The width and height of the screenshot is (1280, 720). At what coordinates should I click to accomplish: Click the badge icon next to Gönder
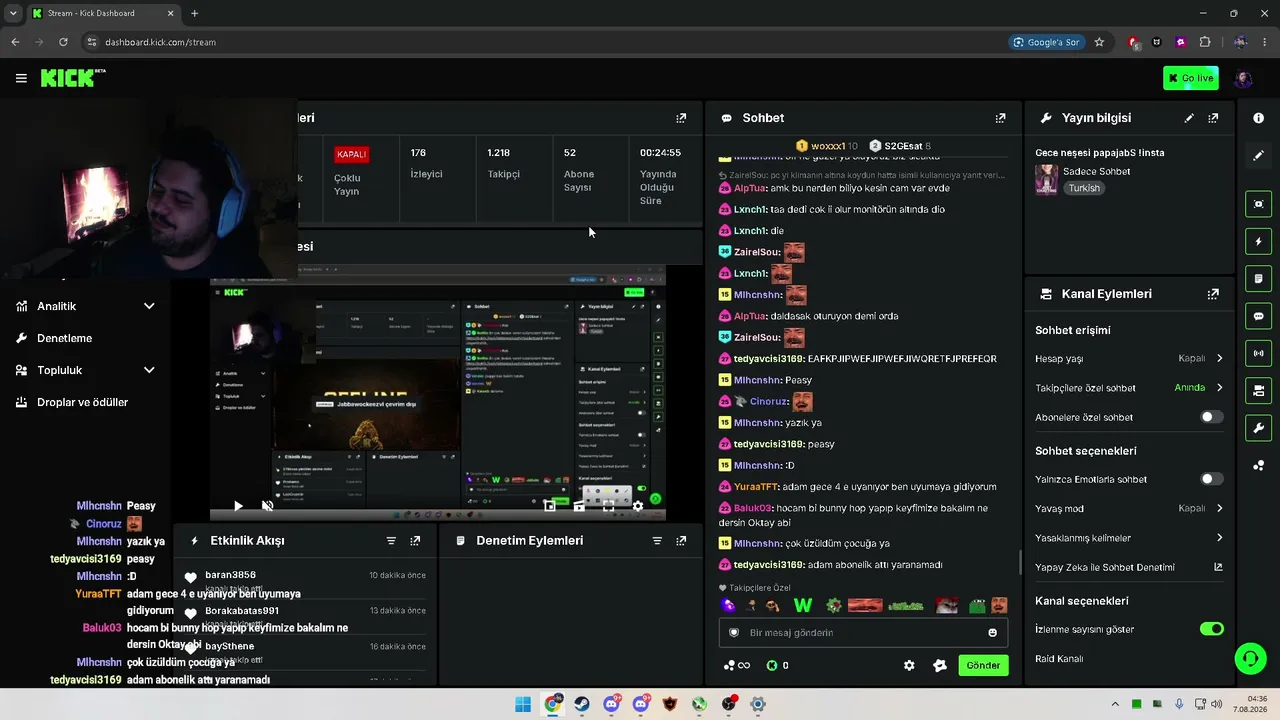pyautogui.click(x=940, y=665)
